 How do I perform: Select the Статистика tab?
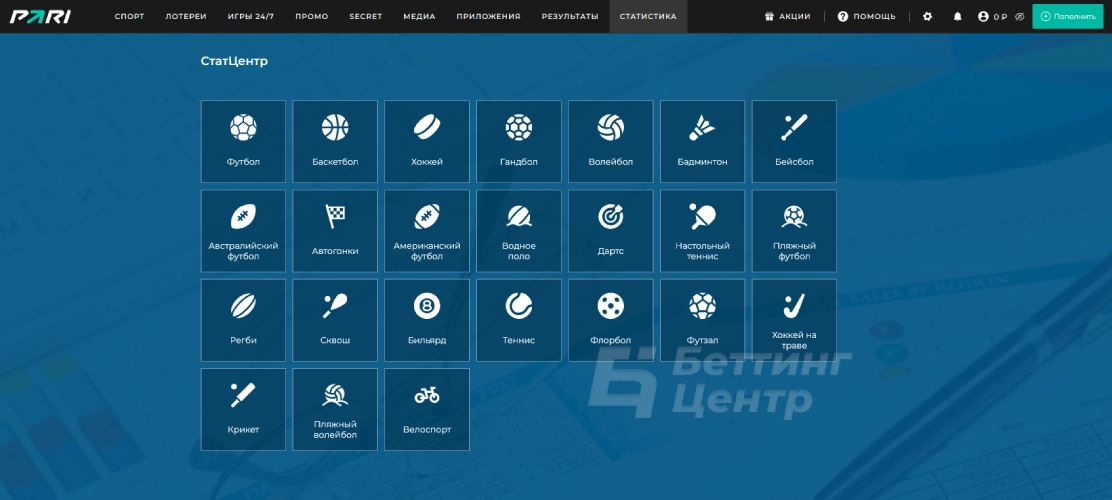click(648, 16)
